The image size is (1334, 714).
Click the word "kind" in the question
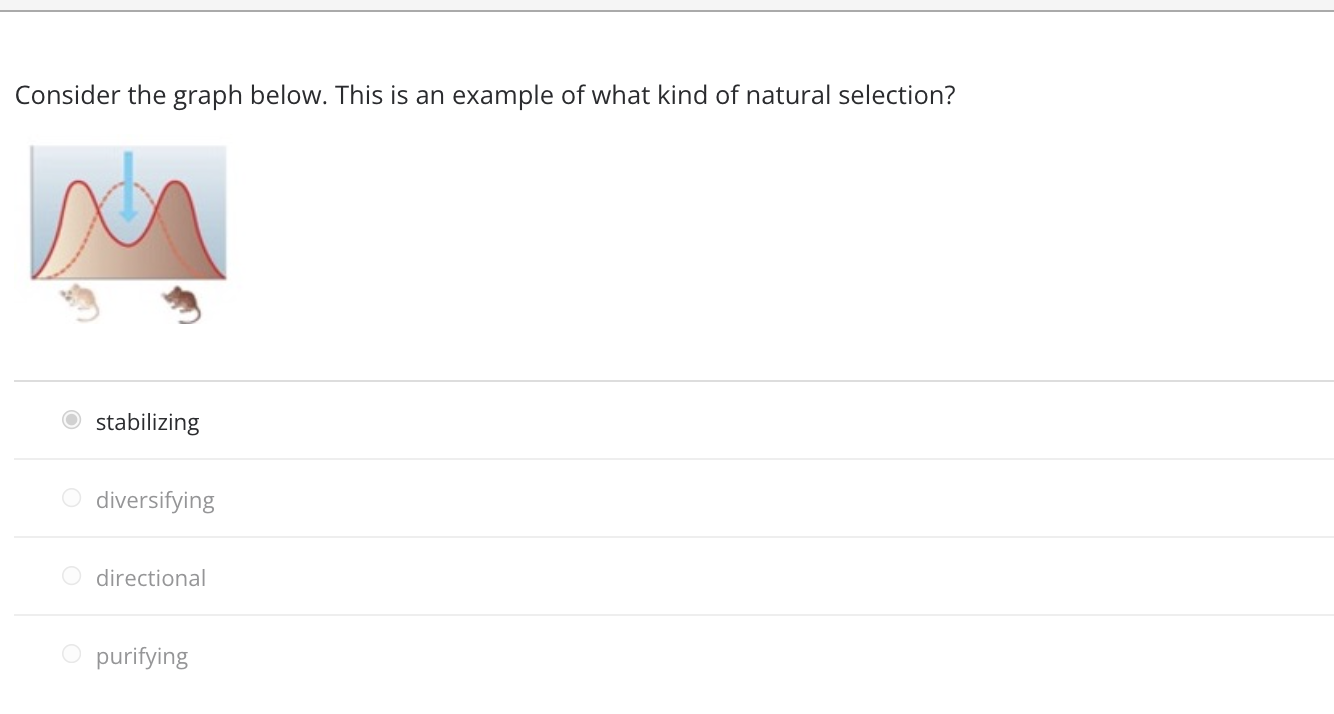click(681, 96)
